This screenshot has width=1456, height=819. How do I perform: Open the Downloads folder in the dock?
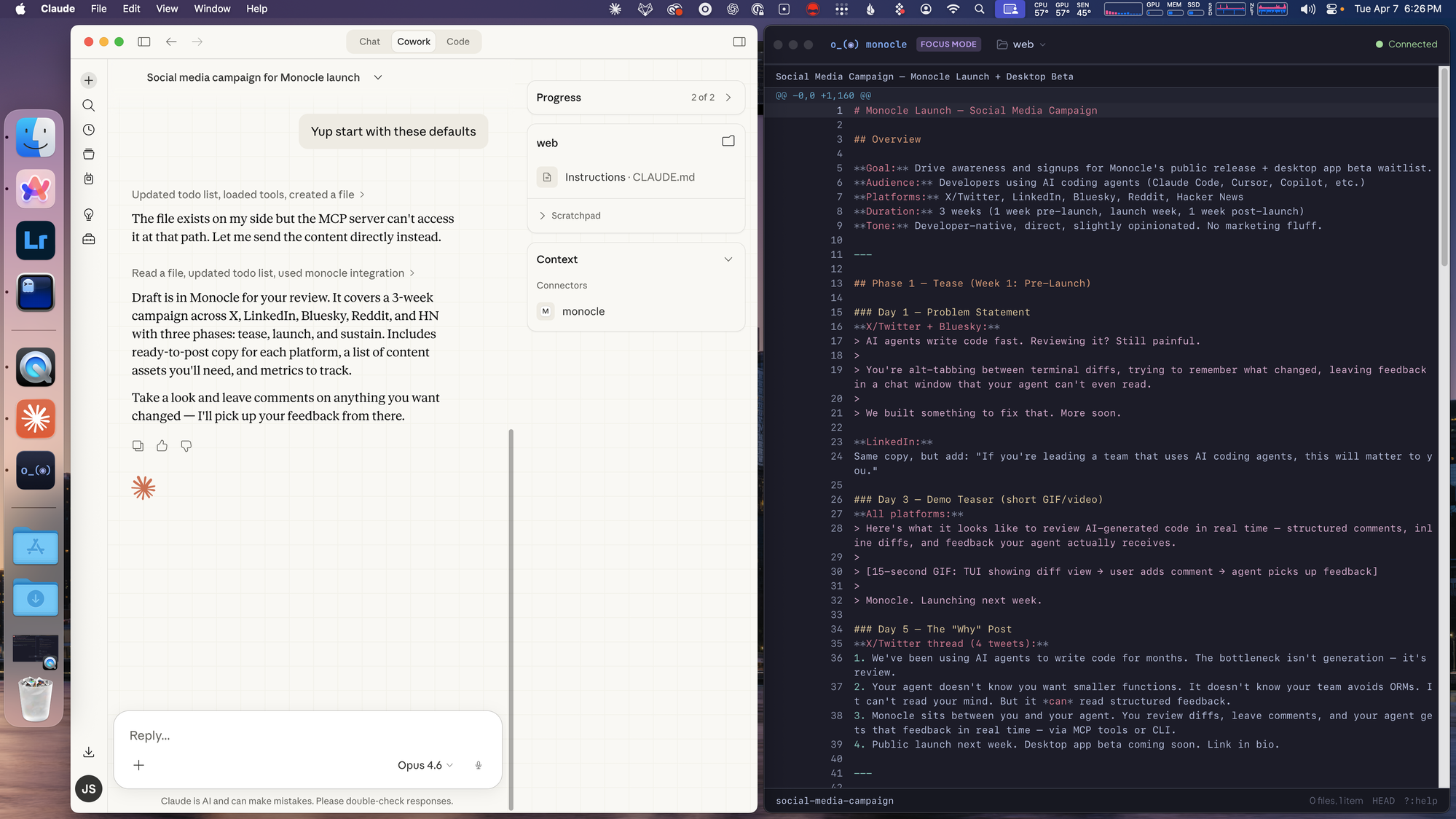(x=36, y=597)
